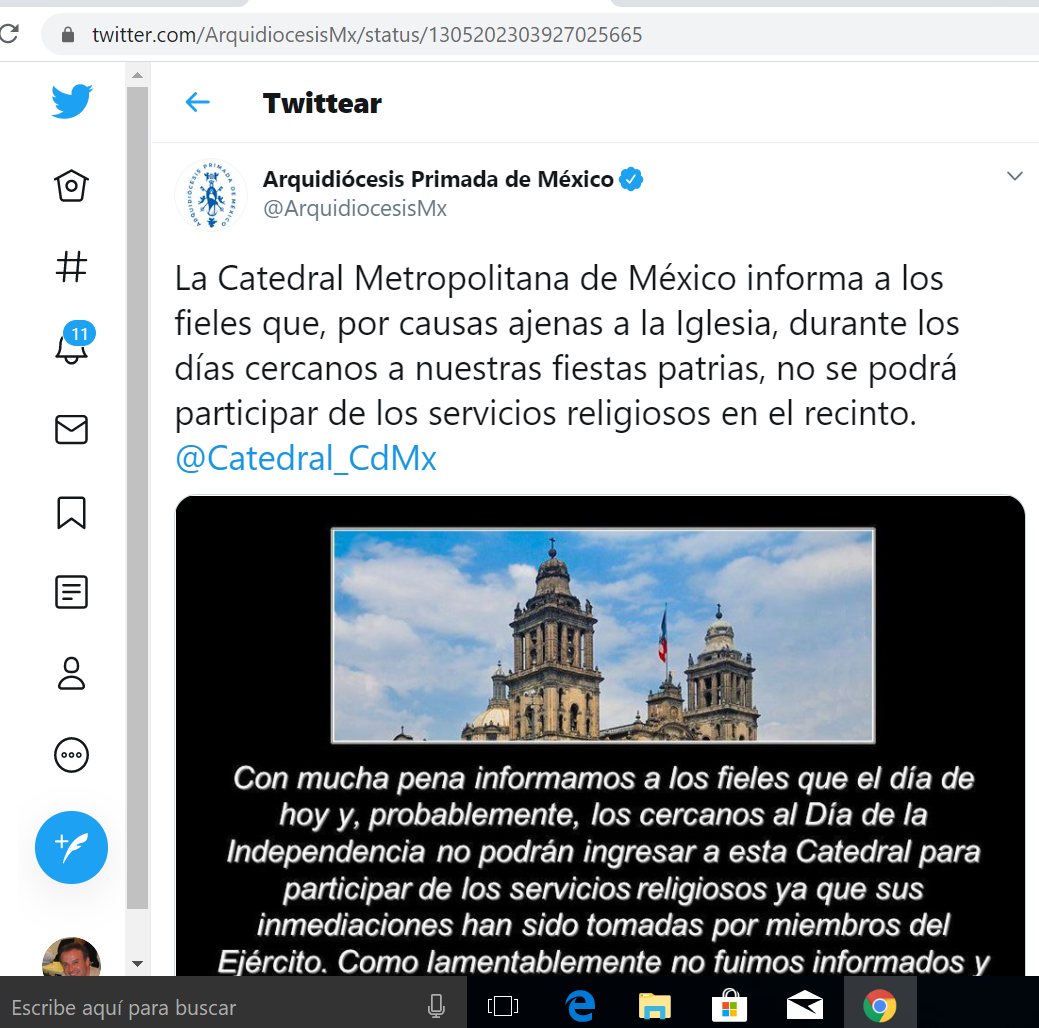1039x1028 pixels.
Task: Open the Explore hashtag icon
Action: click(x=72, y=267)
